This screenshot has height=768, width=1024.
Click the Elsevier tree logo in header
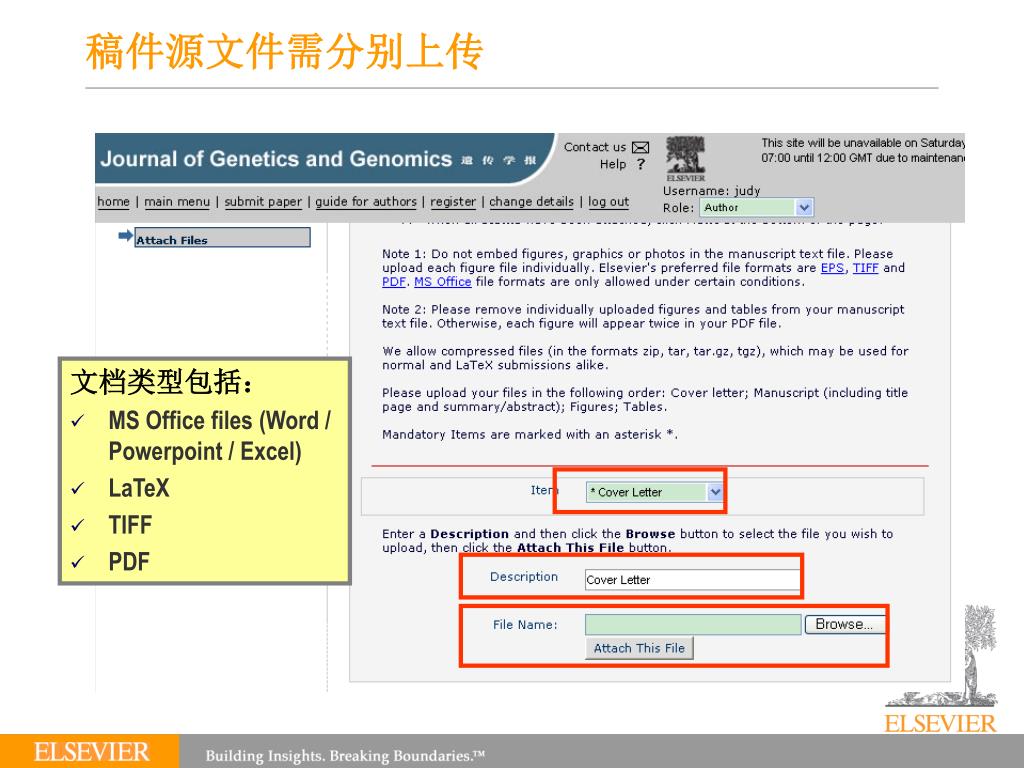tap(685, 159)
